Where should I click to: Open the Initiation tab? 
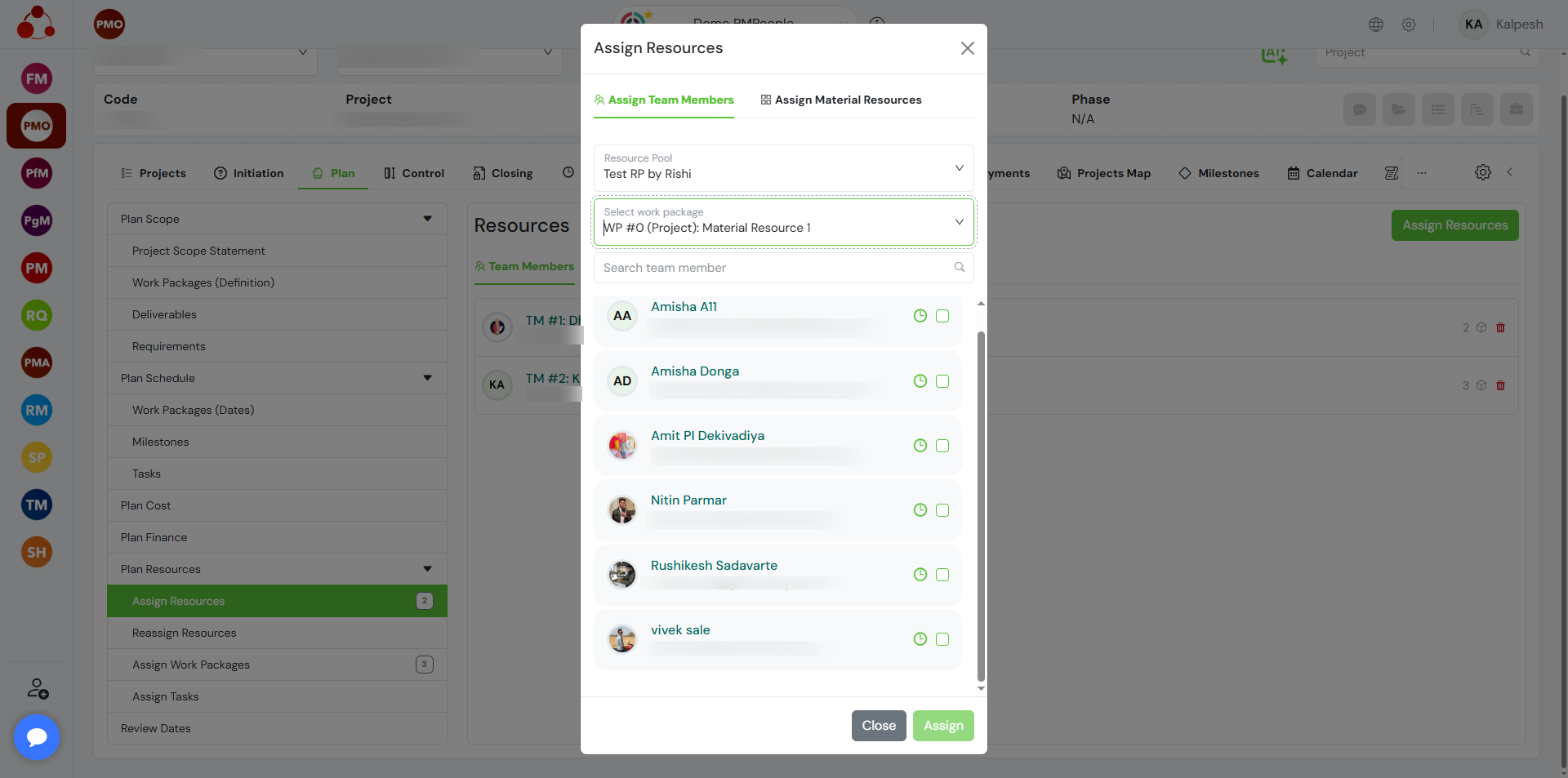click(x=249, y=173)
